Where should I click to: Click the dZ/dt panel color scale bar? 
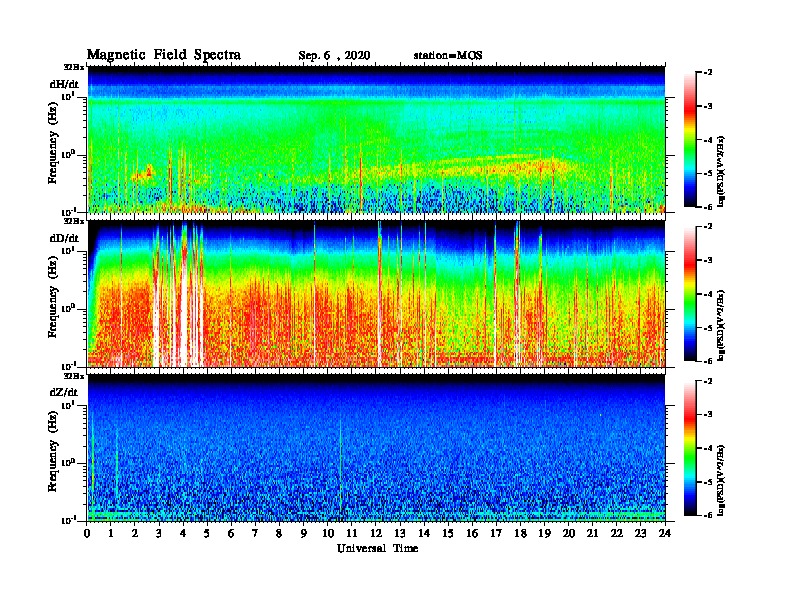(x=689, y=448)
